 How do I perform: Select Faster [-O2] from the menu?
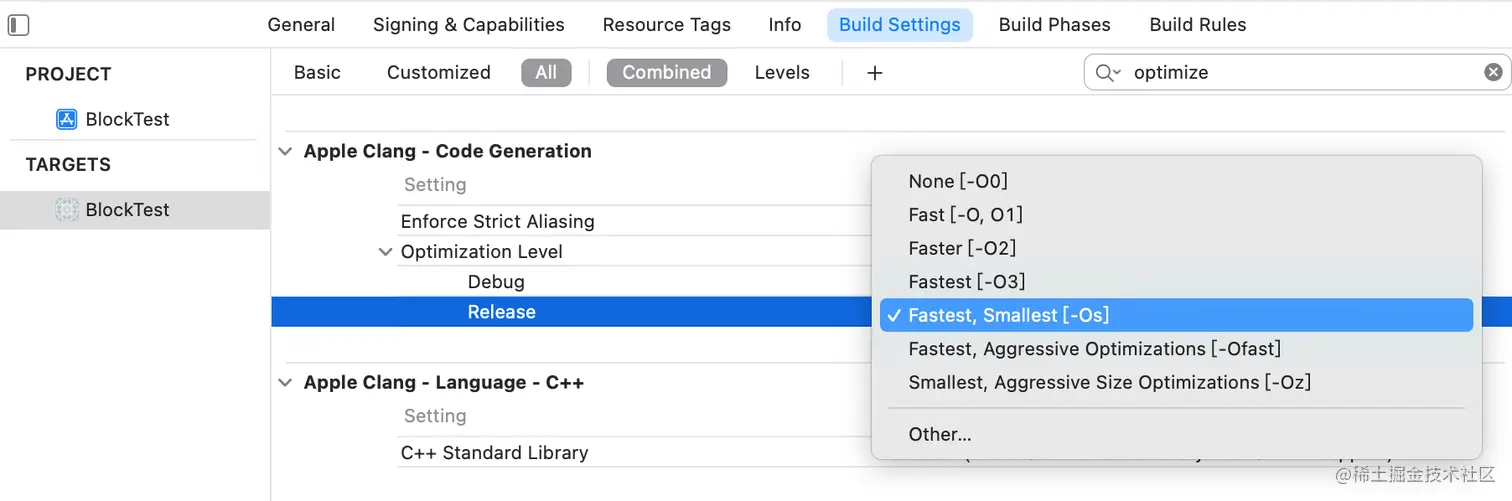pos(962,248)
